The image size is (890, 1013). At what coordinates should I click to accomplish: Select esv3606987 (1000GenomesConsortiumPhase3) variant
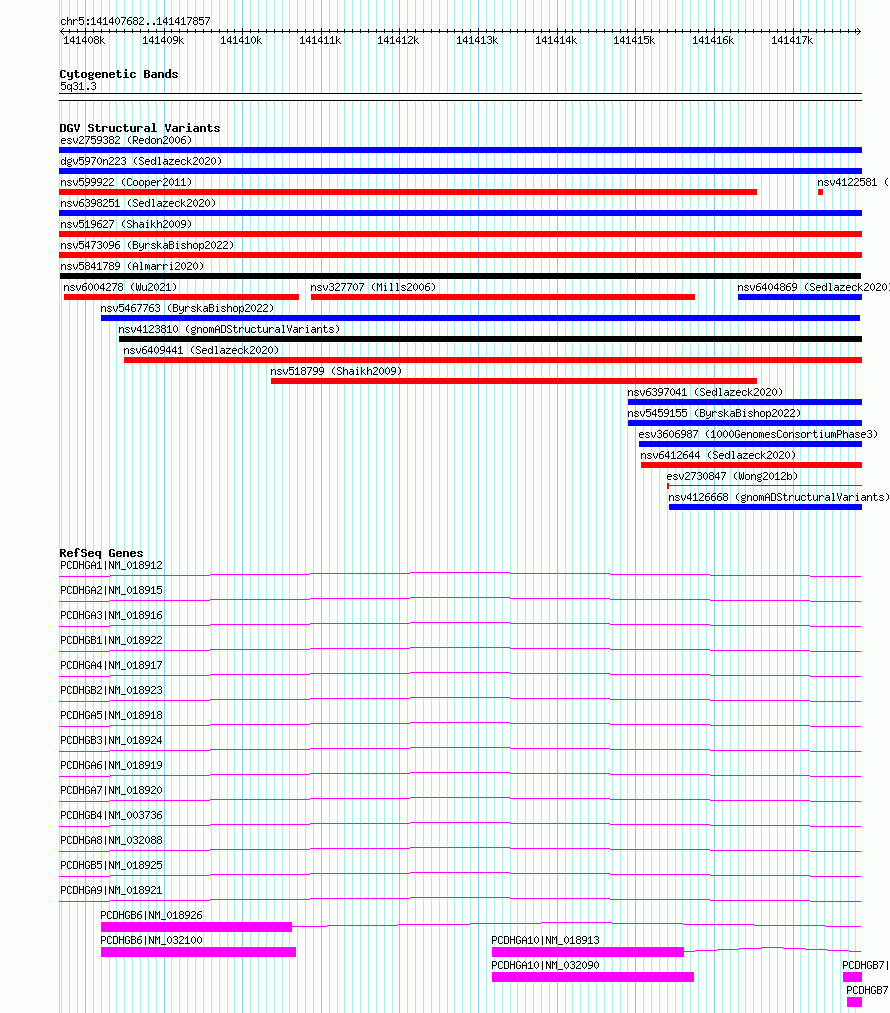click(750, 444)
